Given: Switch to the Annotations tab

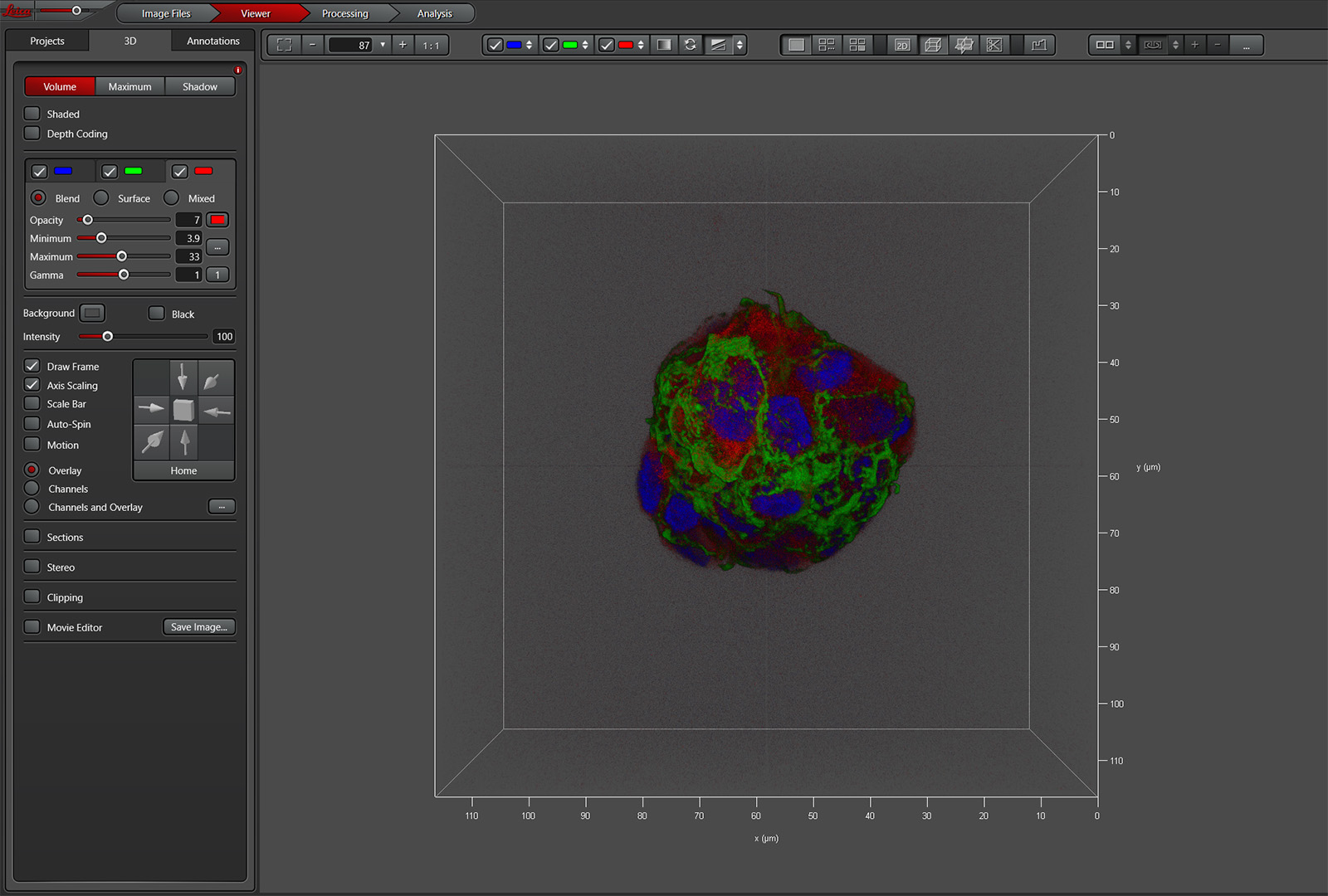Looking at the screenshot, I should (212, 41).
